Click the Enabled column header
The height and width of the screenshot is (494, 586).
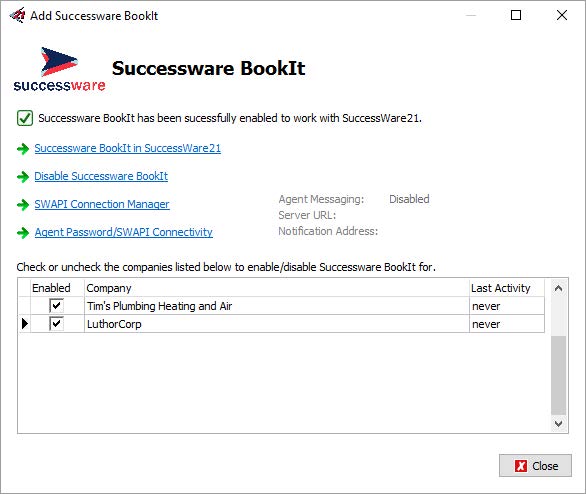coord(57,288)
